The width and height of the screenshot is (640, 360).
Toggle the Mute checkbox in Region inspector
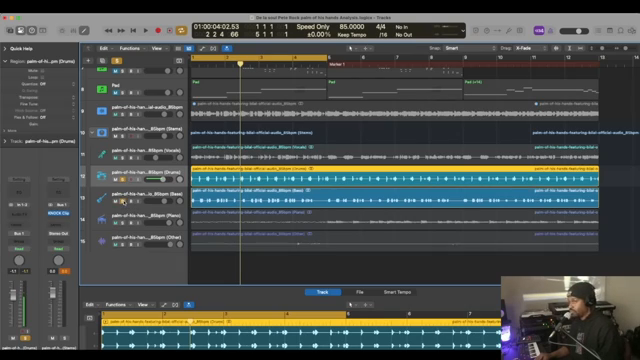pos(42,71)
